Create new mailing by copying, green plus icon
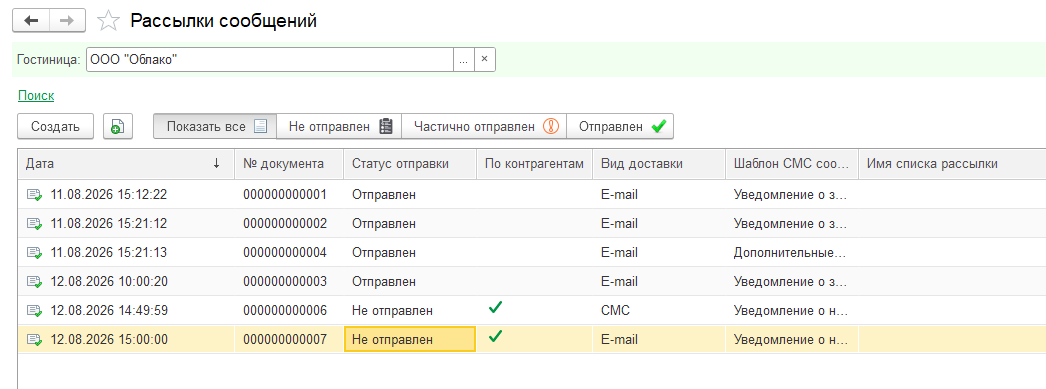Viewport: 1046px width, 389px height. 118,126
